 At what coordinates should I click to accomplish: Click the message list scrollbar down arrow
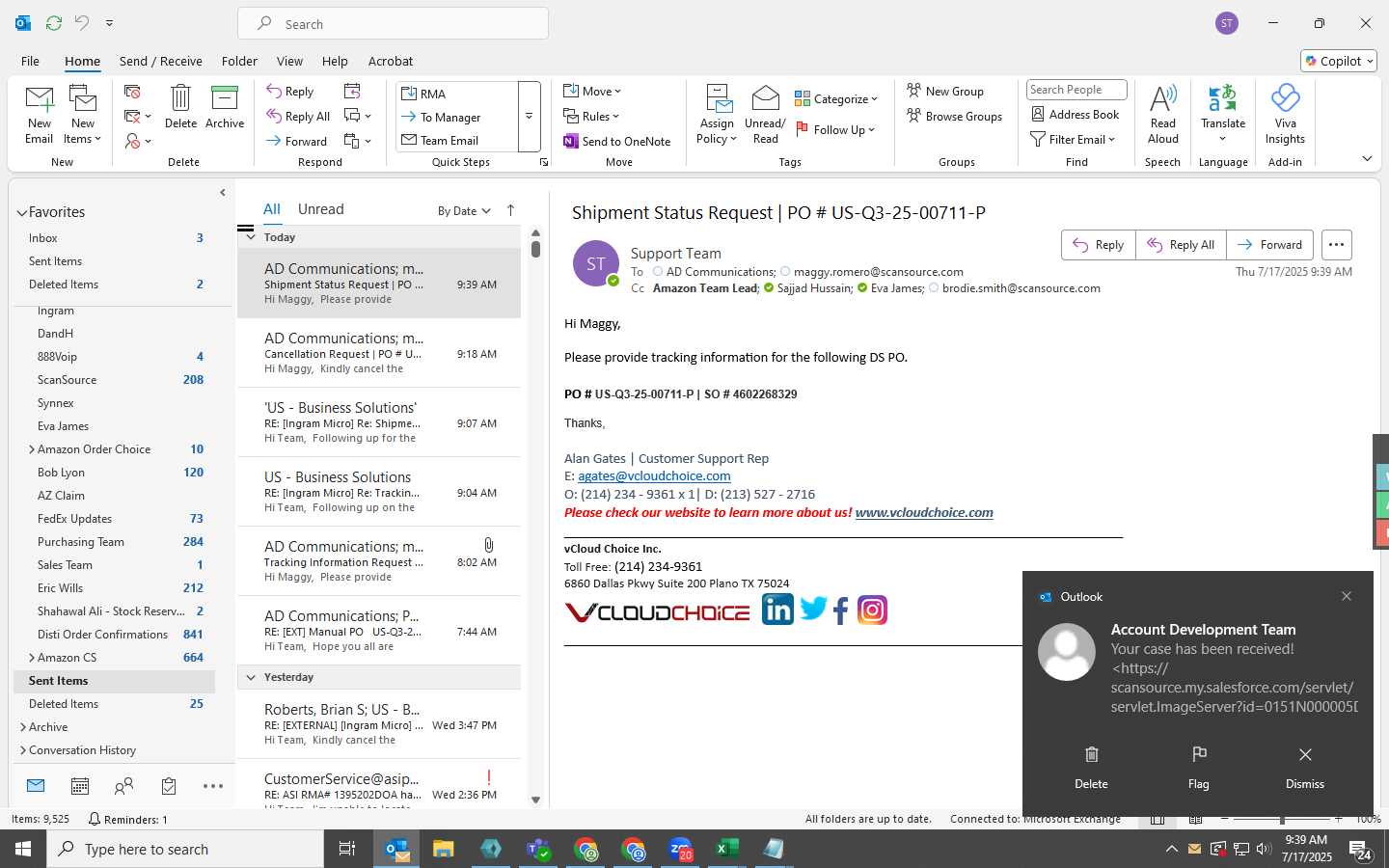[x=535, y=800]
